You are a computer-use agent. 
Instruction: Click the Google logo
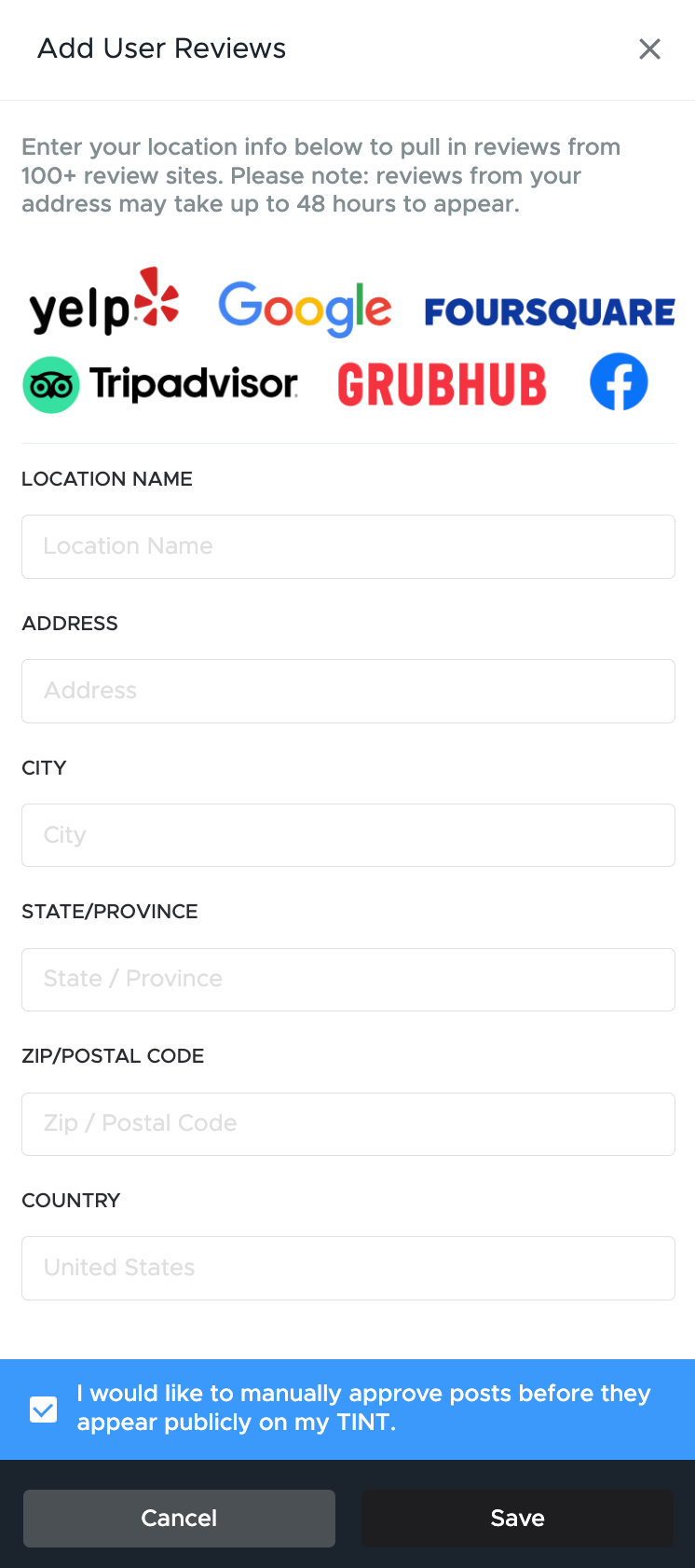(305, 309)
